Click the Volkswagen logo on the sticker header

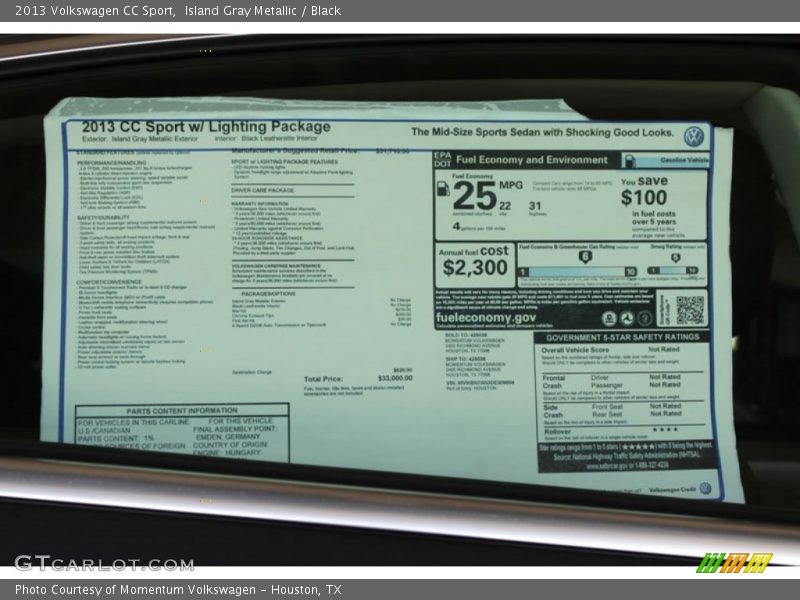694,134
